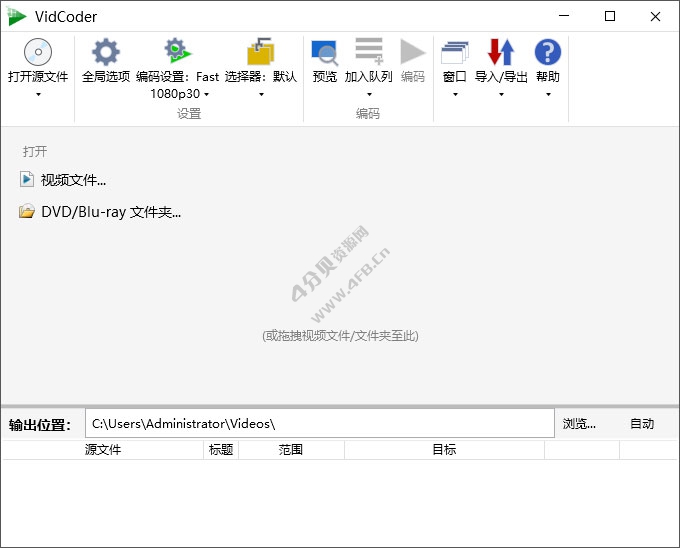Click the Add to Queue icon
680x548 pixels.
point(369,51)
